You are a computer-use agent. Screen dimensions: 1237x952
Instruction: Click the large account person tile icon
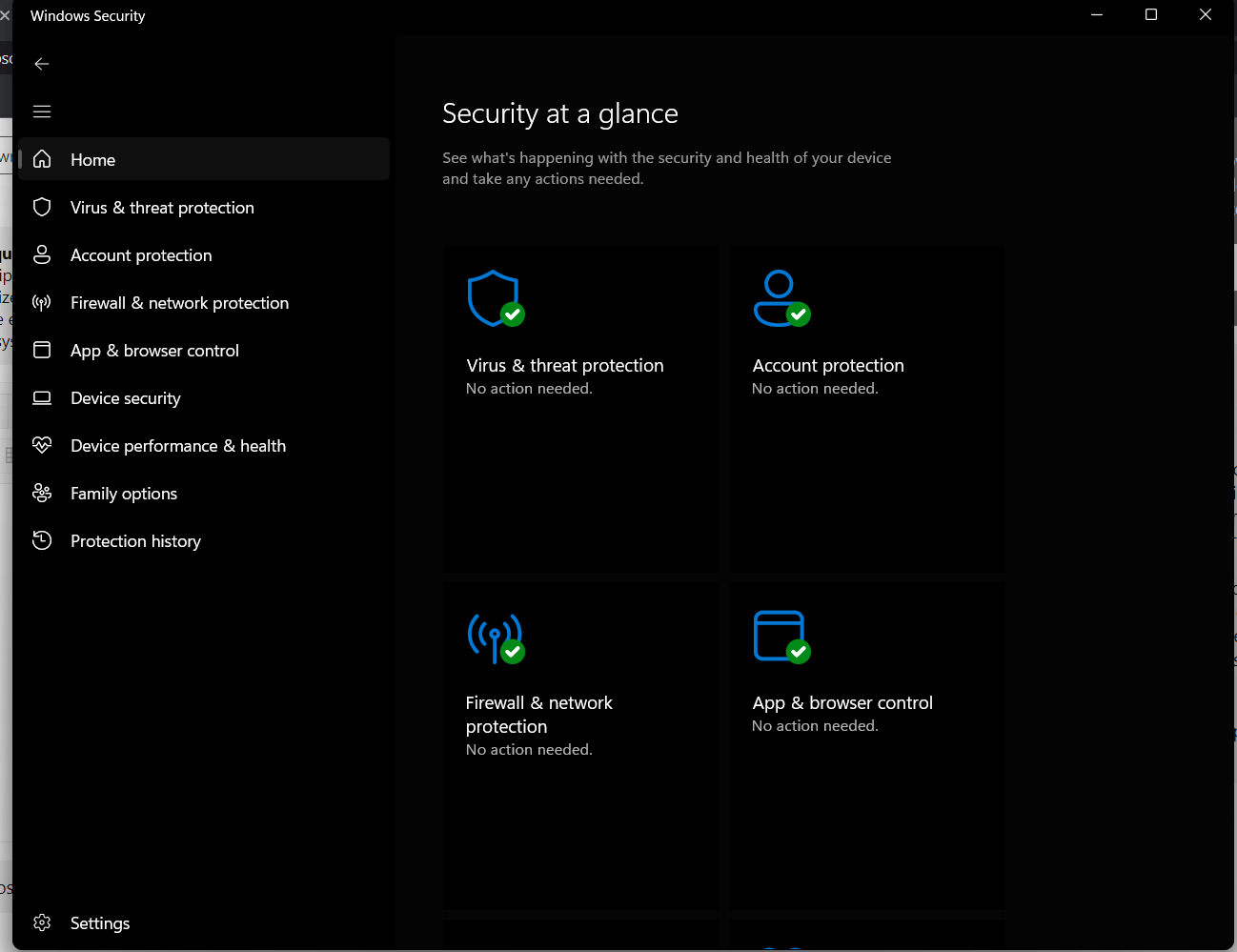point(781,298)
